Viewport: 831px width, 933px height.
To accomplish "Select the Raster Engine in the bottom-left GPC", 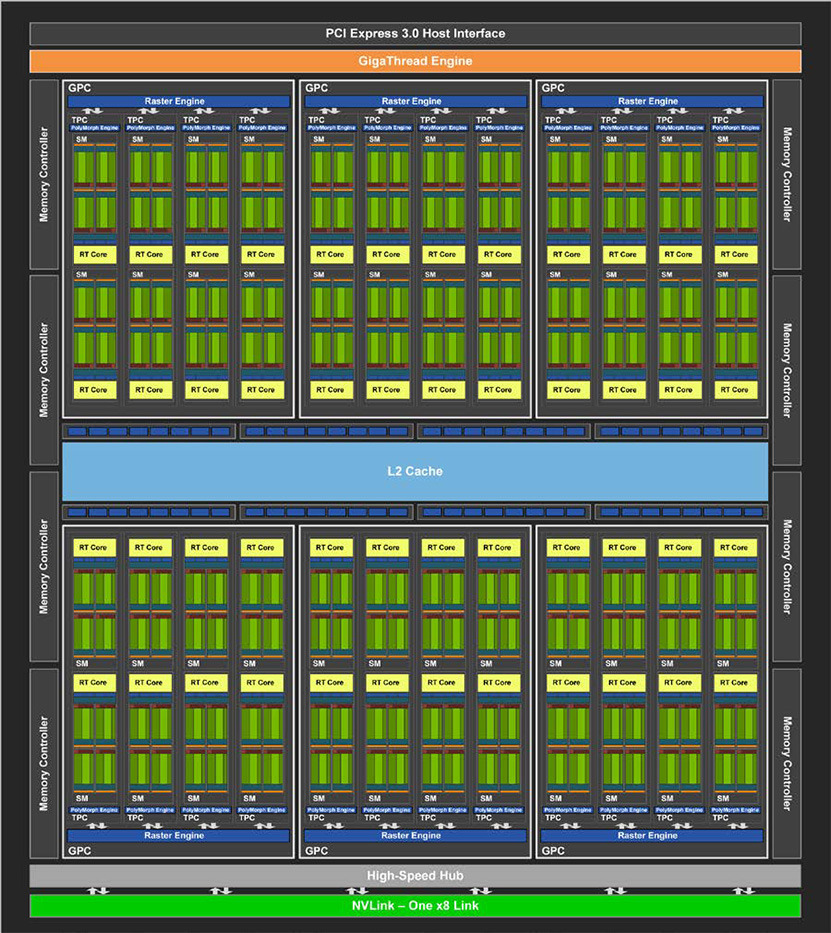I will point(178,835).
